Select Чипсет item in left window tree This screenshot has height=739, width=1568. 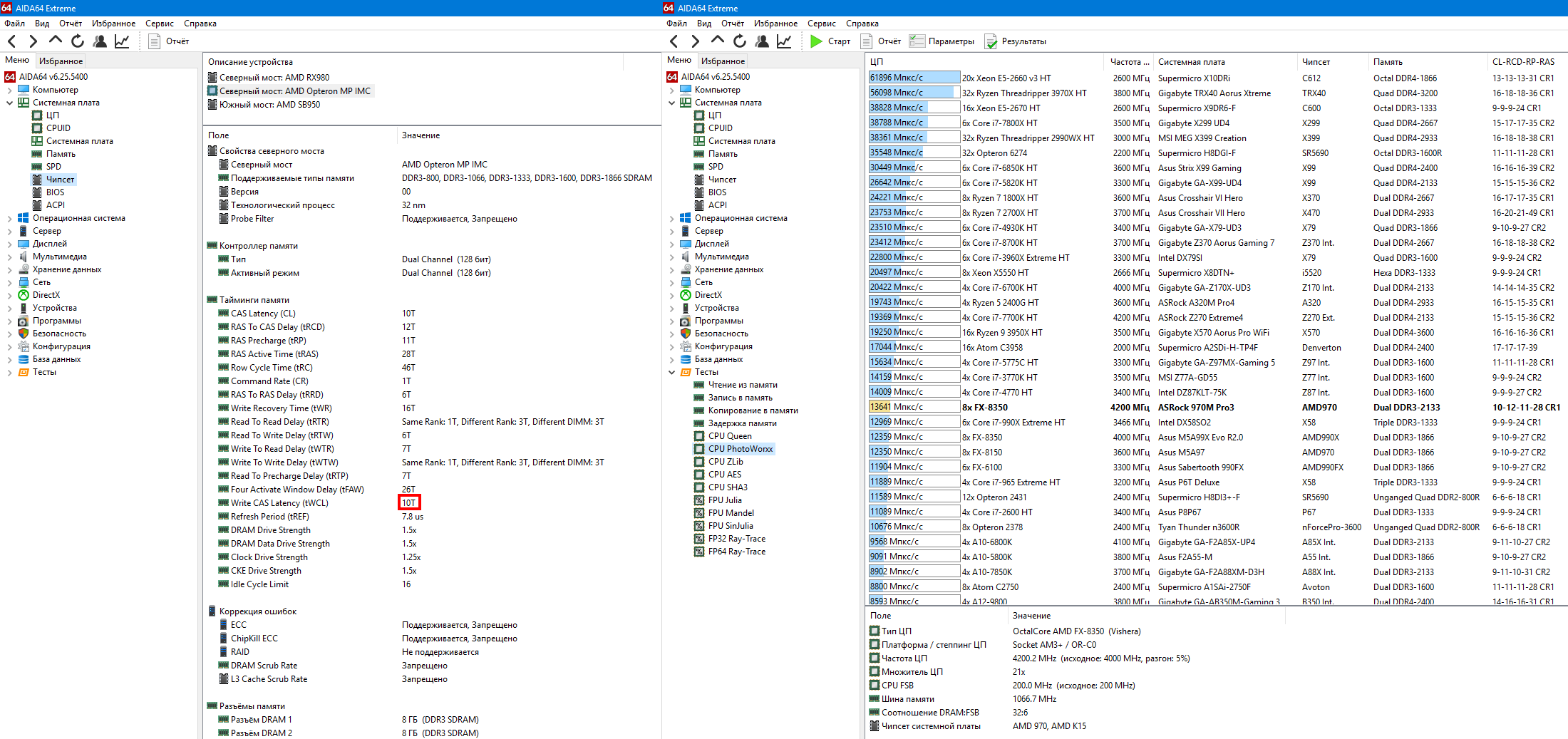pos(61,180)
